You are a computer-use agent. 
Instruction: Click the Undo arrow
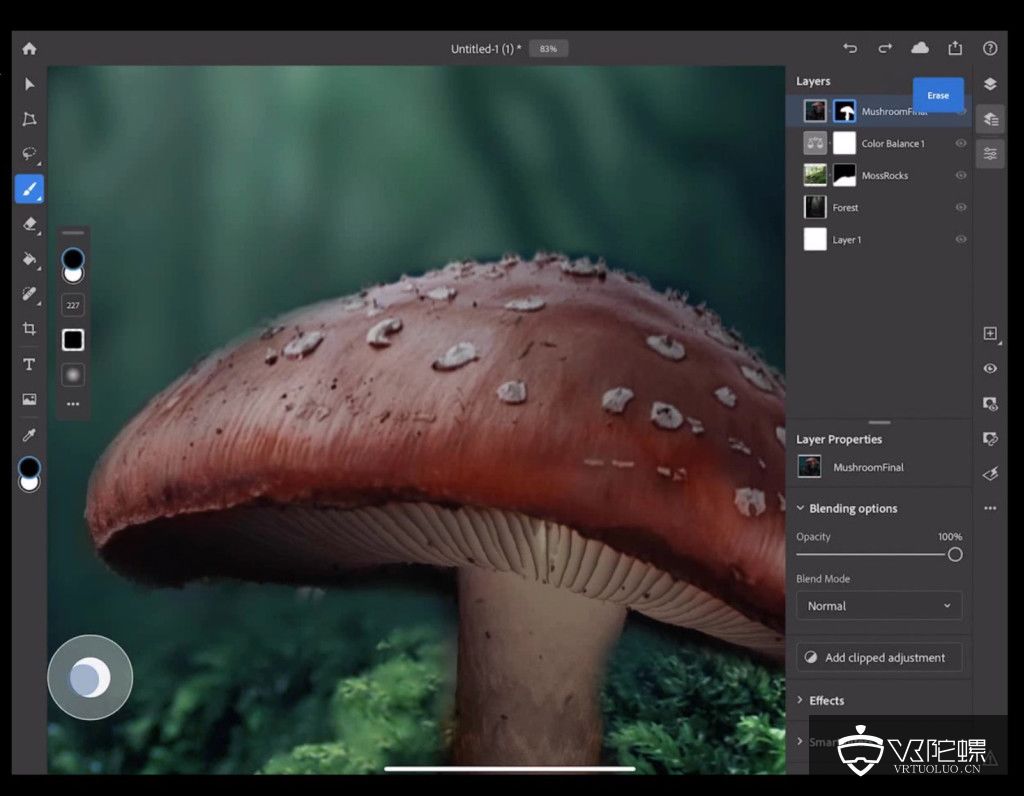[850, 48]
